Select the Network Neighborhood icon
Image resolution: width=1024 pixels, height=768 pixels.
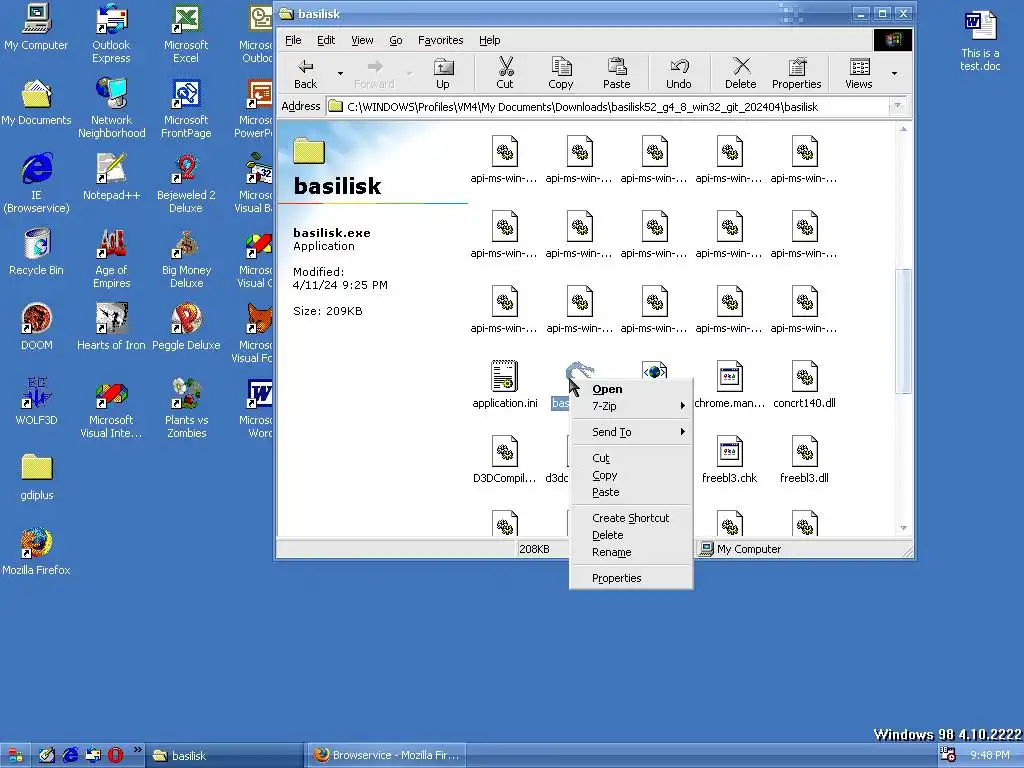coord(112,109)
